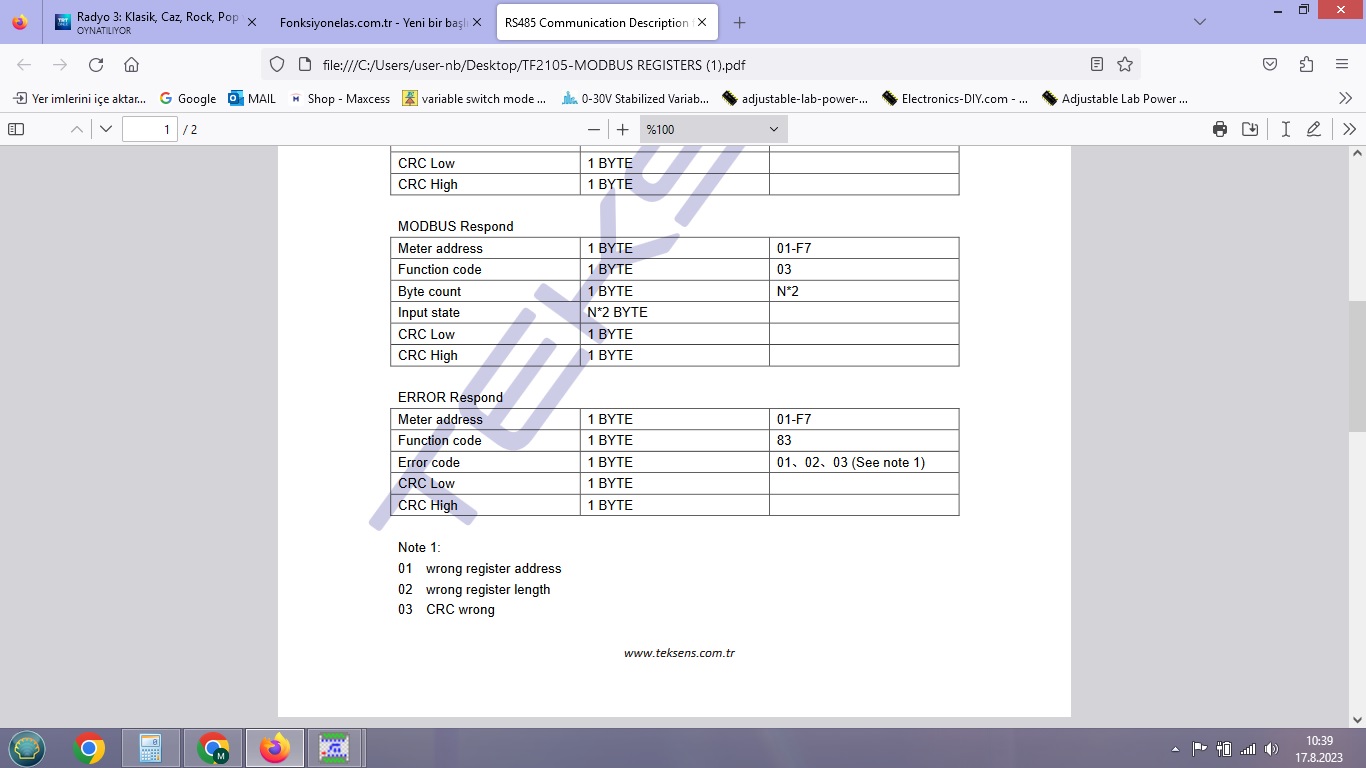Viewport: 1366px width, 768px height.
Task: Select the draw annotation tool
Action: click(x=1314, y=129)
